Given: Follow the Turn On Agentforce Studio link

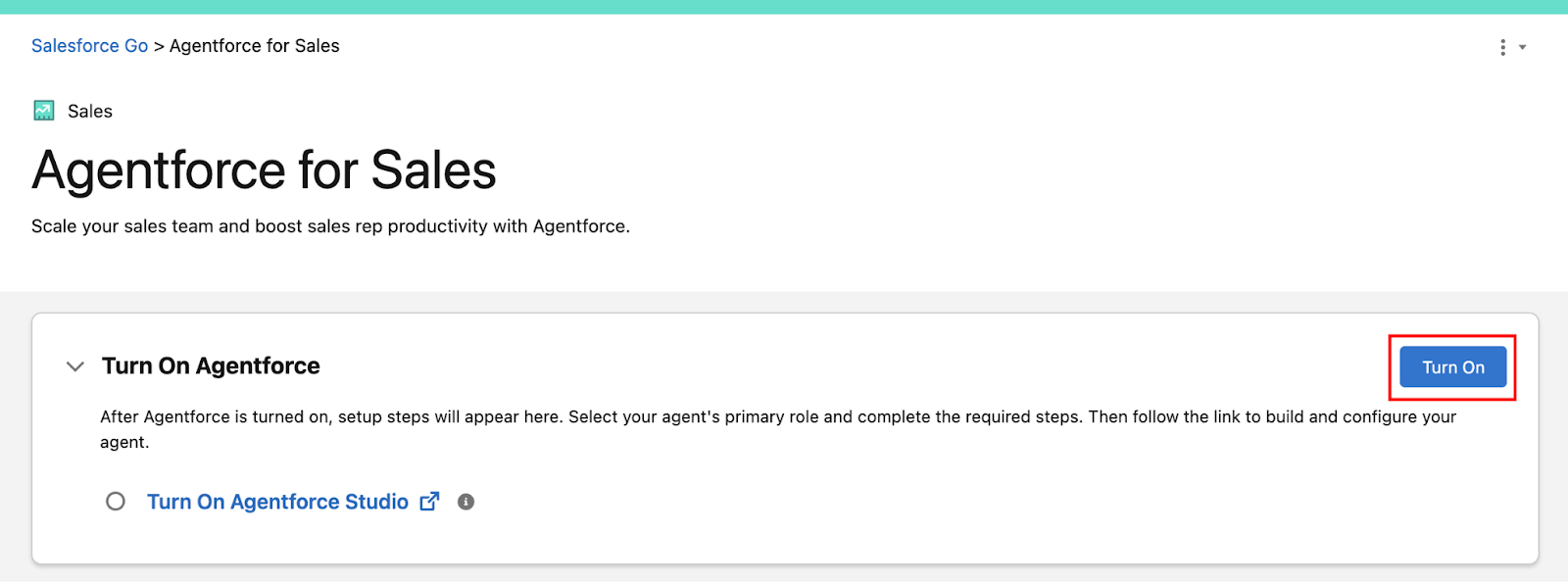Looking at the screenshot, I should (277, 501).
